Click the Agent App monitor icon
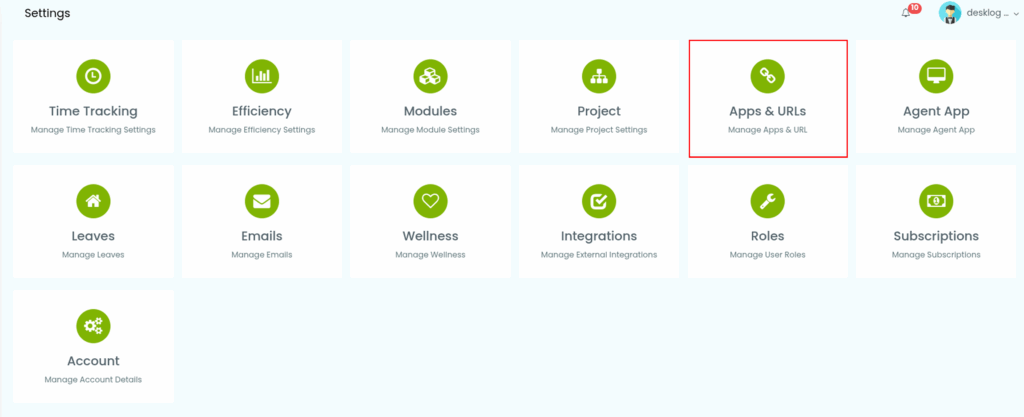 [936, 75]
